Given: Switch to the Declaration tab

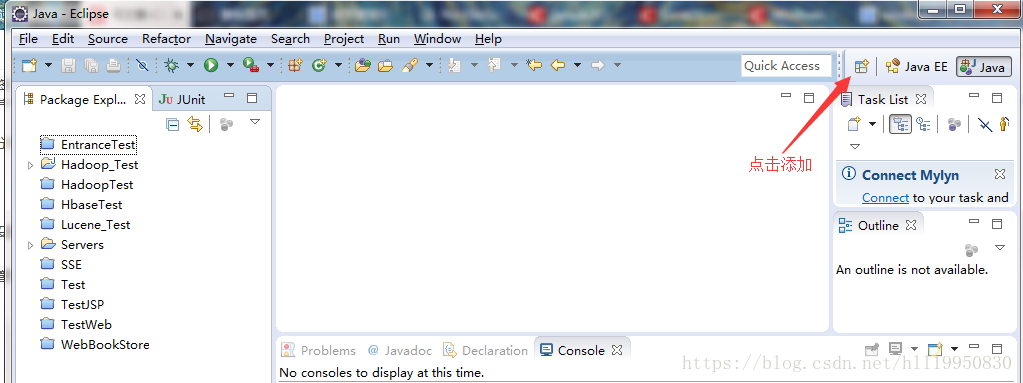Looking at the screenshot, I should tap(485, 350).
